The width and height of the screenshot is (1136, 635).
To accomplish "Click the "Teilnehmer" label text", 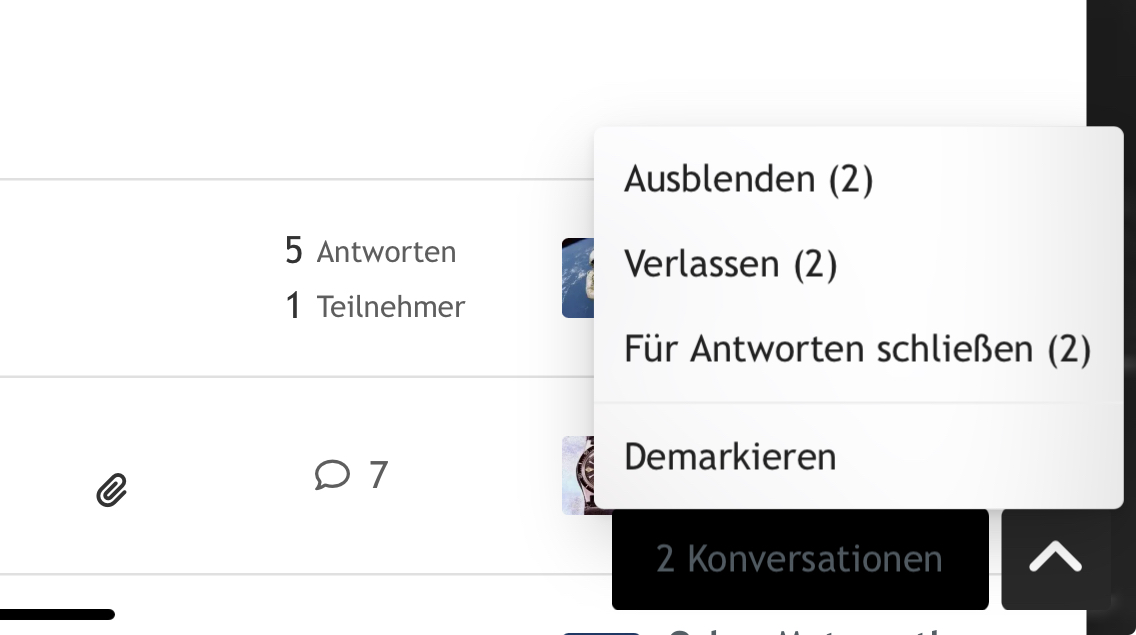I will tap(390, 307).
